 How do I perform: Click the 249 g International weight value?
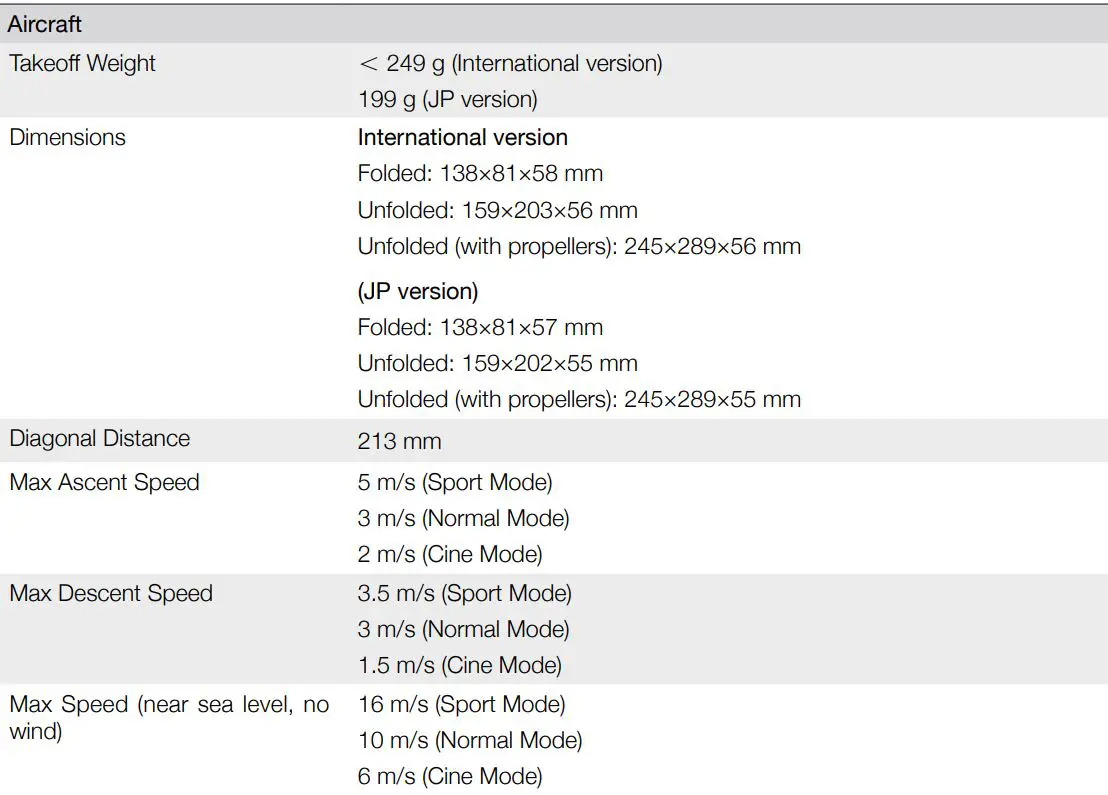[x=510, y=63]
